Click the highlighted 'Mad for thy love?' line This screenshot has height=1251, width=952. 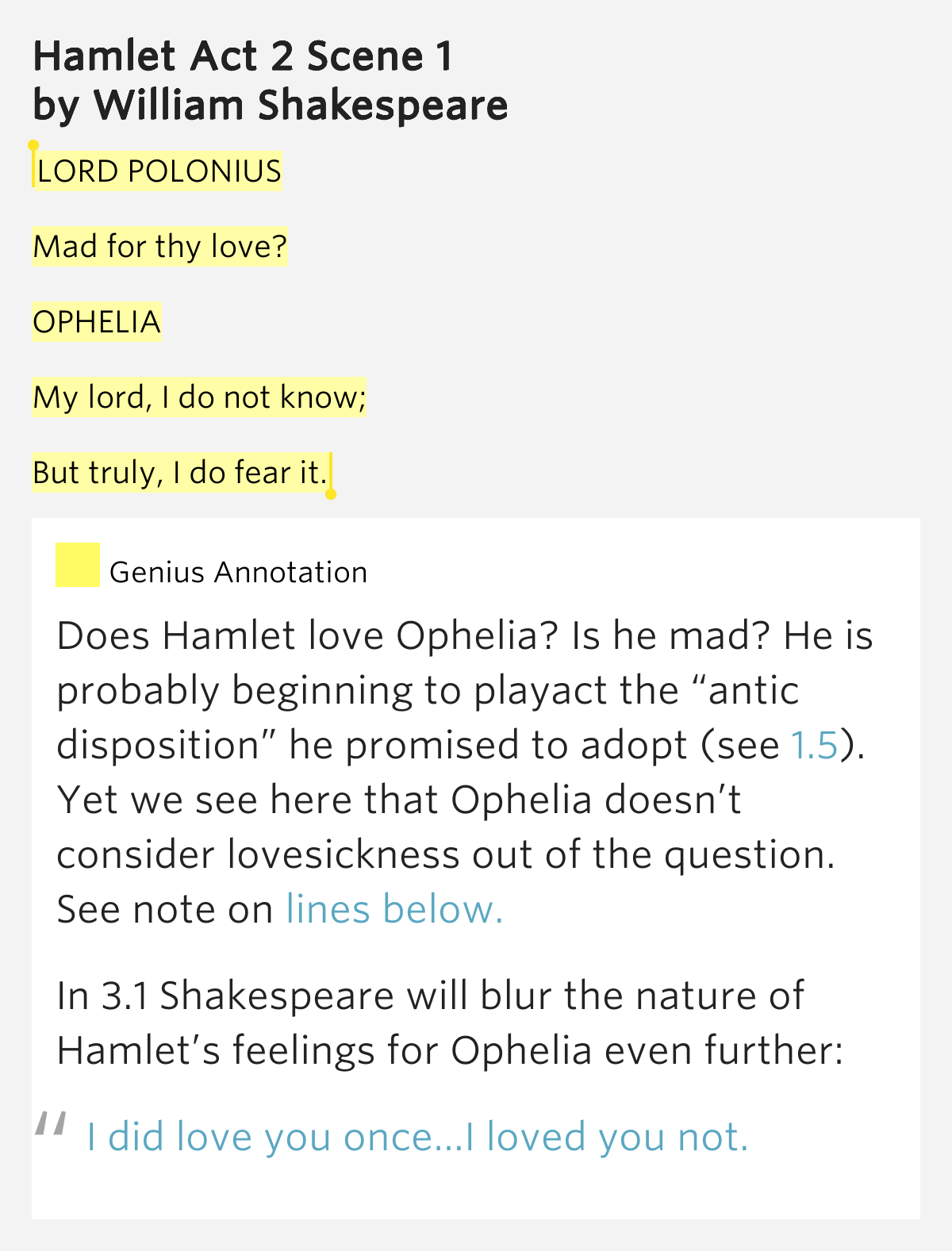[x=159, y=247]
